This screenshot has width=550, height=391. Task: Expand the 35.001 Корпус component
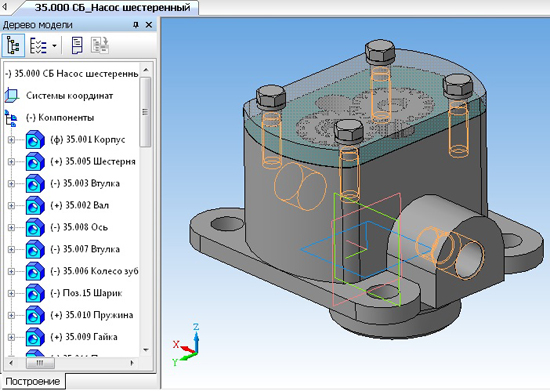(11, 140)
